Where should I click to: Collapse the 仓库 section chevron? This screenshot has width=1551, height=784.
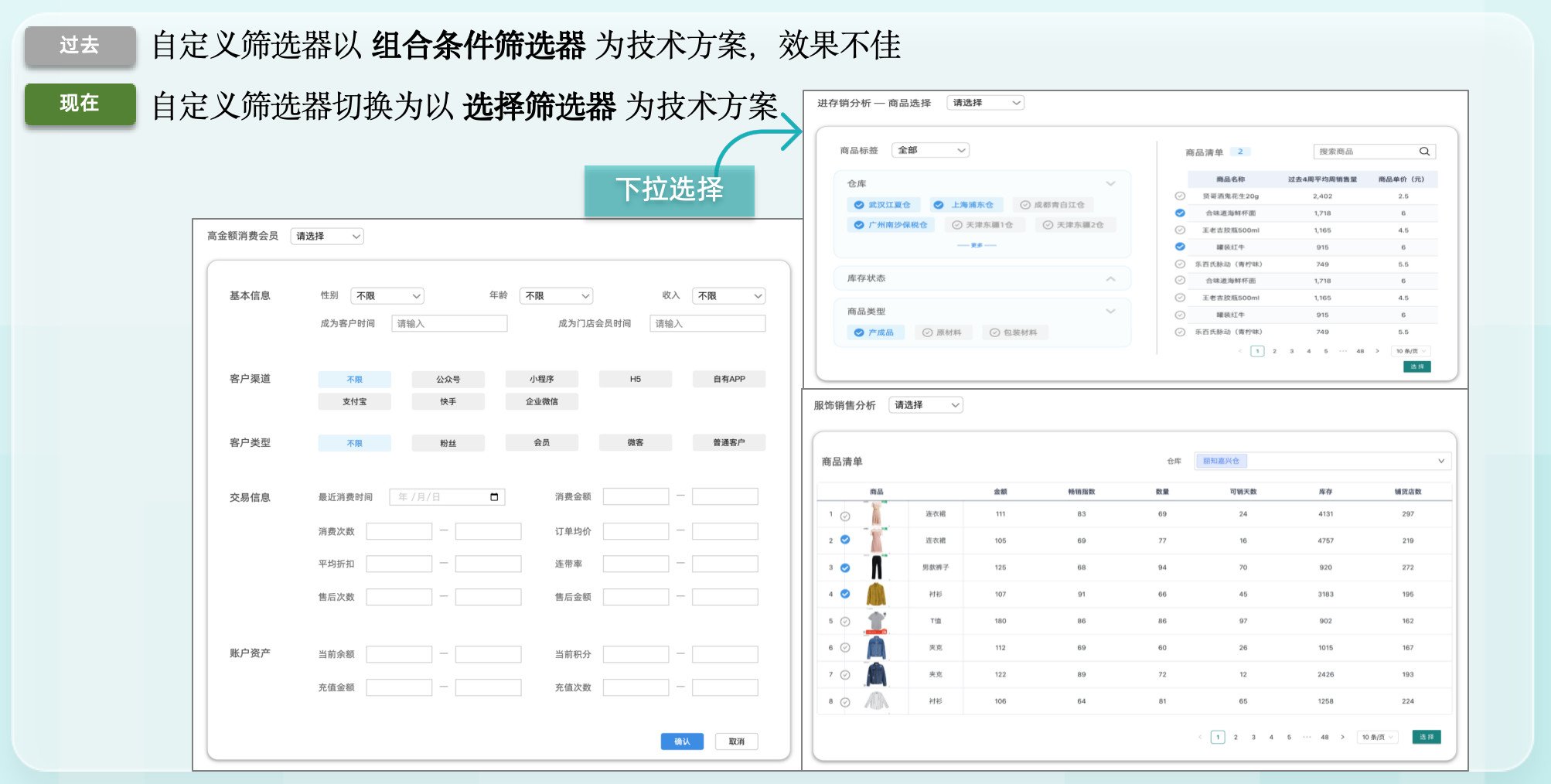pyautogui.click(x=1110, y=184)
